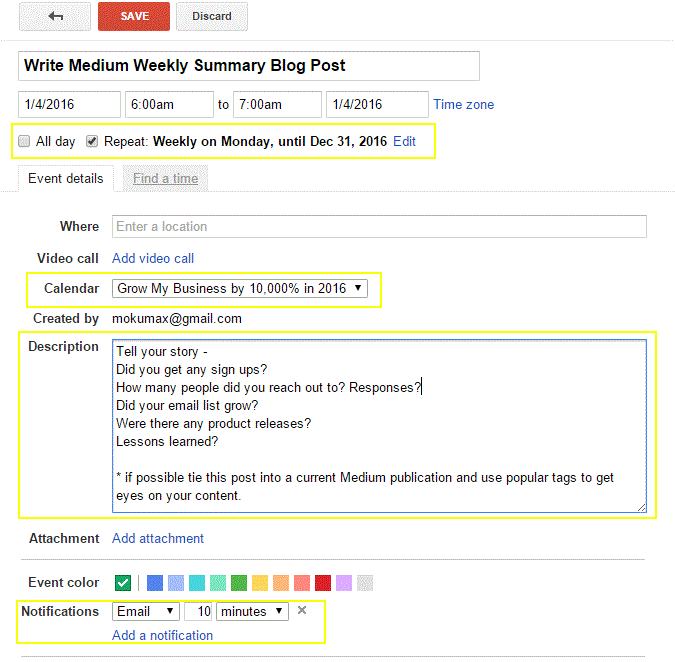This screenshot has width=675, height=662.
Task: Save the event with SAVE button
Action: point(134,16)
